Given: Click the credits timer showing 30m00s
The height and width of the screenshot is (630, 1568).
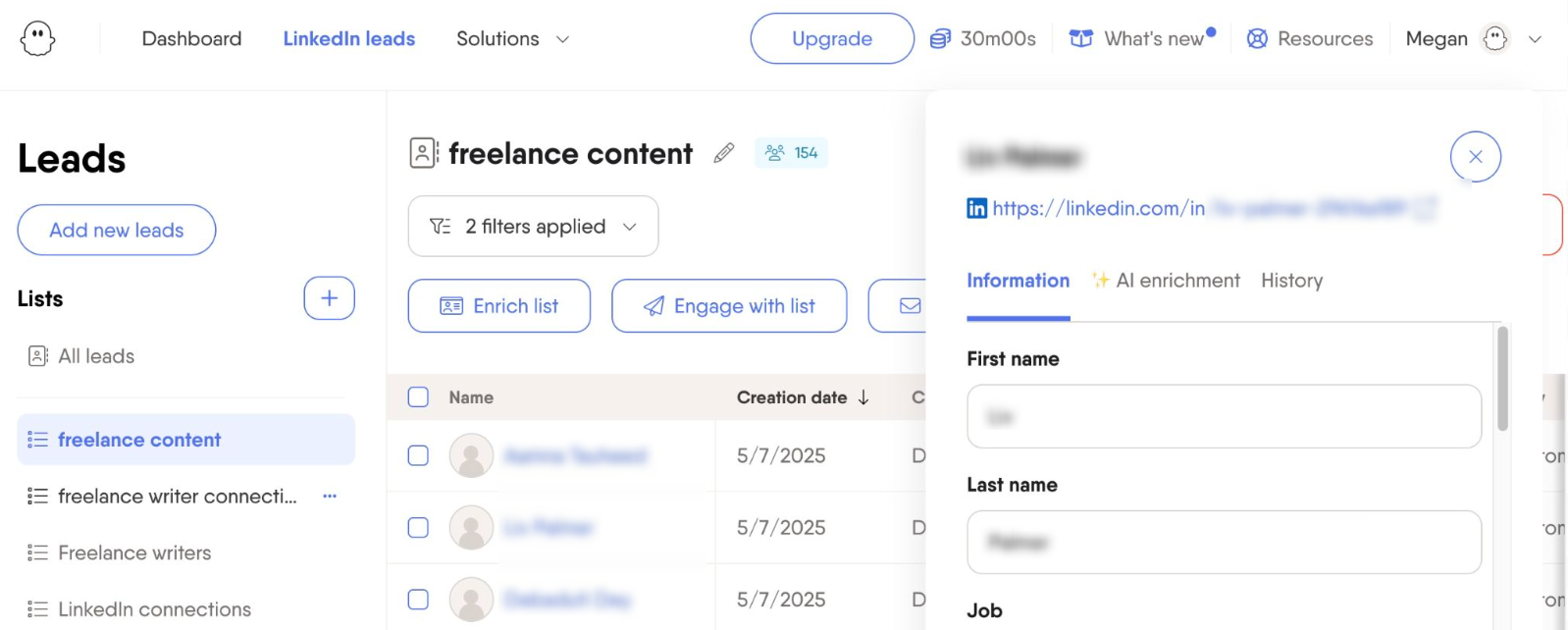Looking at the screenshot, I should pos(983,39).
